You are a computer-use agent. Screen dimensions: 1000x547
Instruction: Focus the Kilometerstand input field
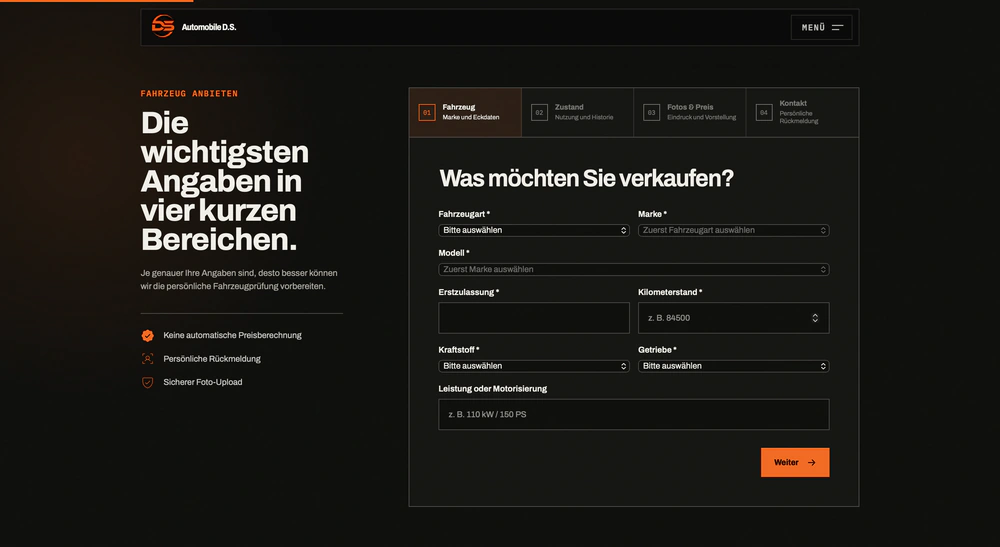(733, 318)
